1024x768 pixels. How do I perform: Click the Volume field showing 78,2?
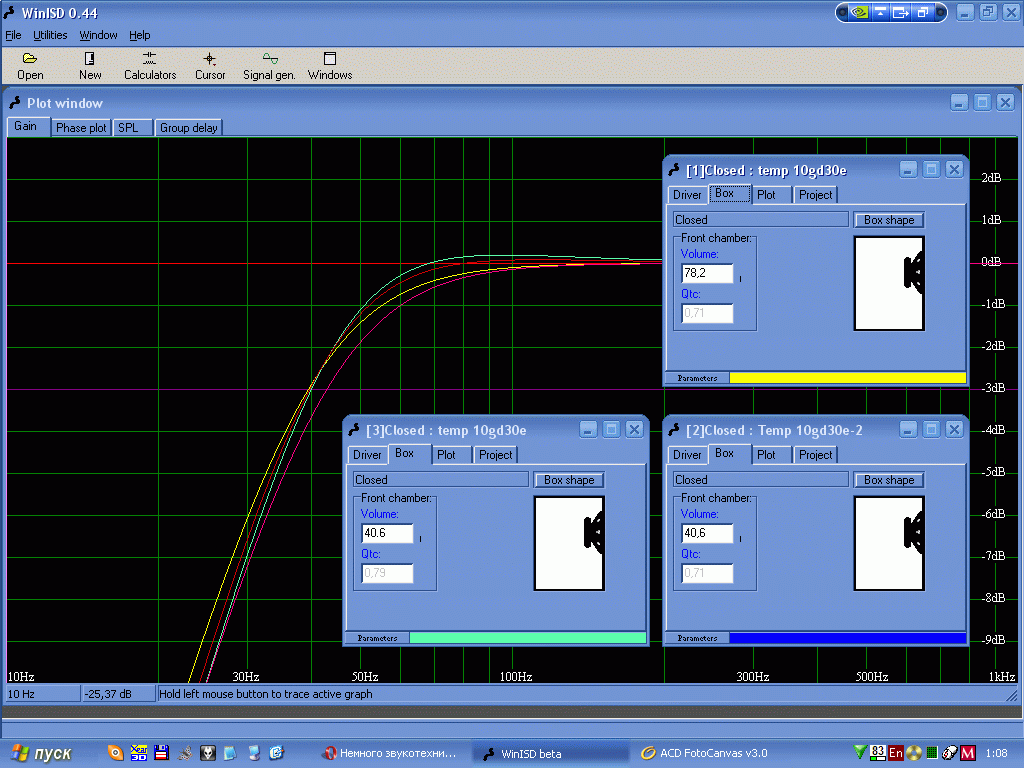(706, 274)
